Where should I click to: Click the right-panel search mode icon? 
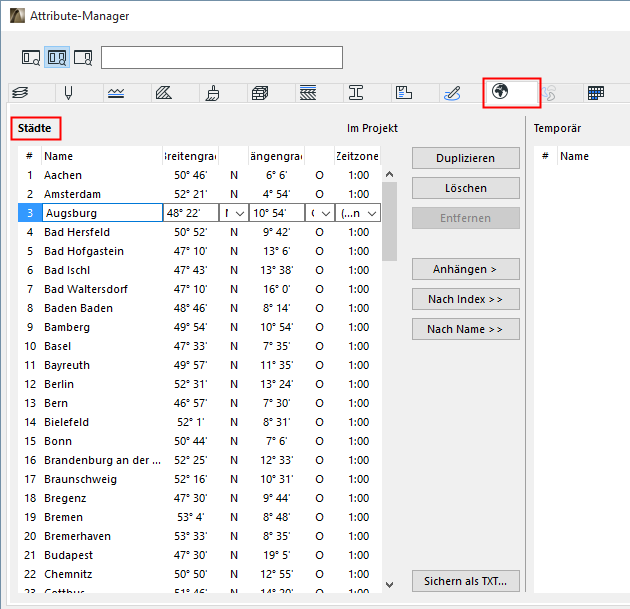coord(83,57)
